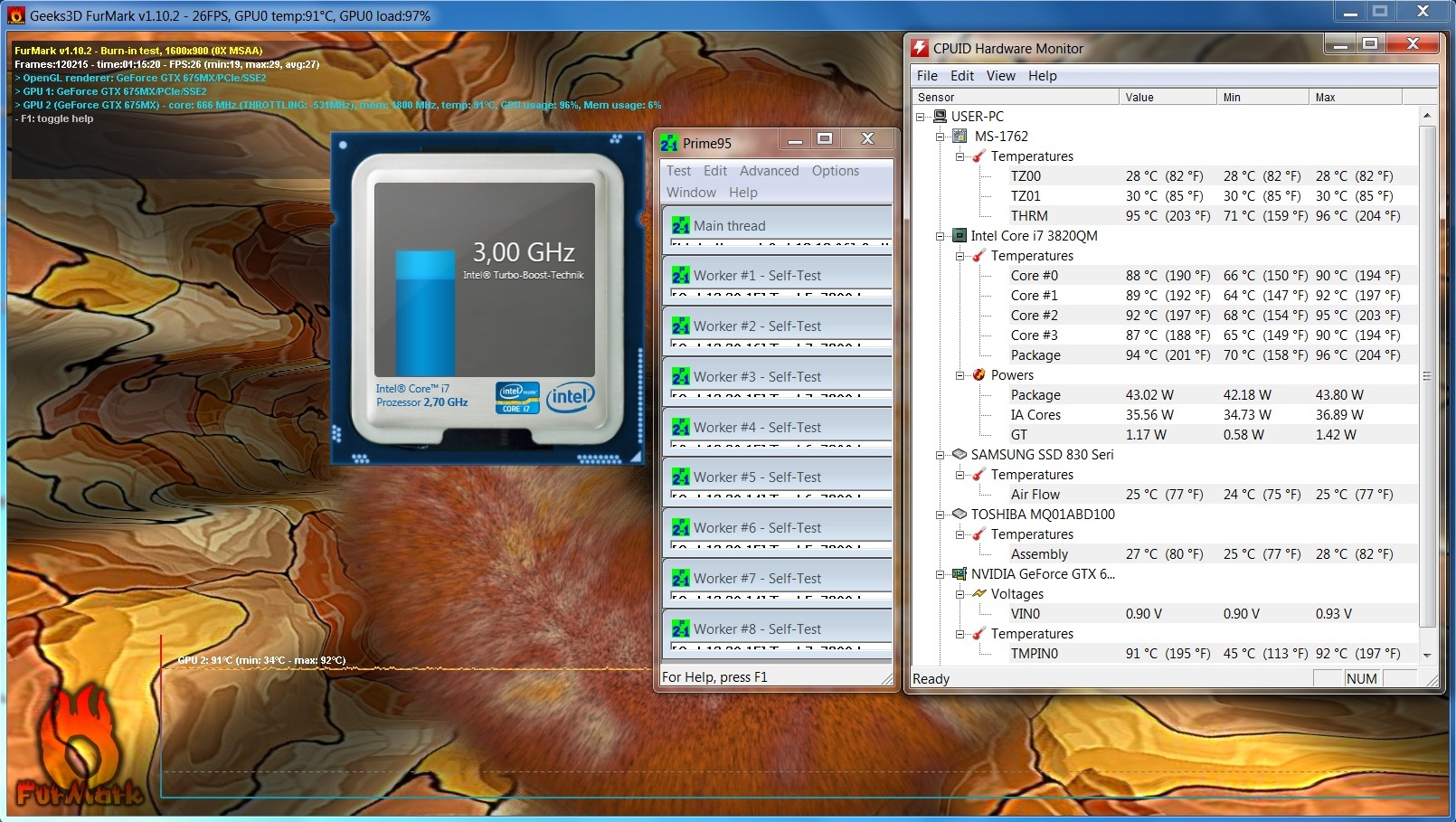Click the Main thread window icon in Prime95
Screen dimensions: 1456x822
681,225
